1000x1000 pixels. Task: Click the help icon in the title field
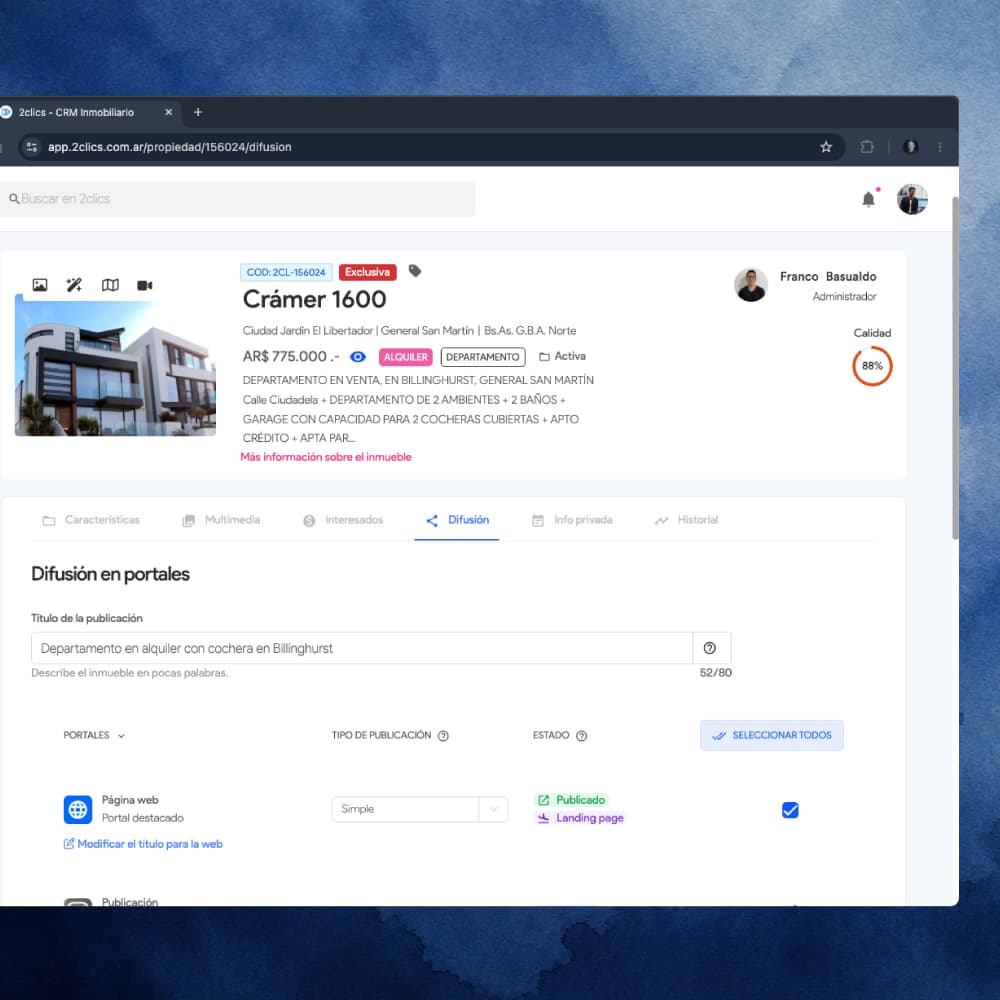(x=709, y=648)
